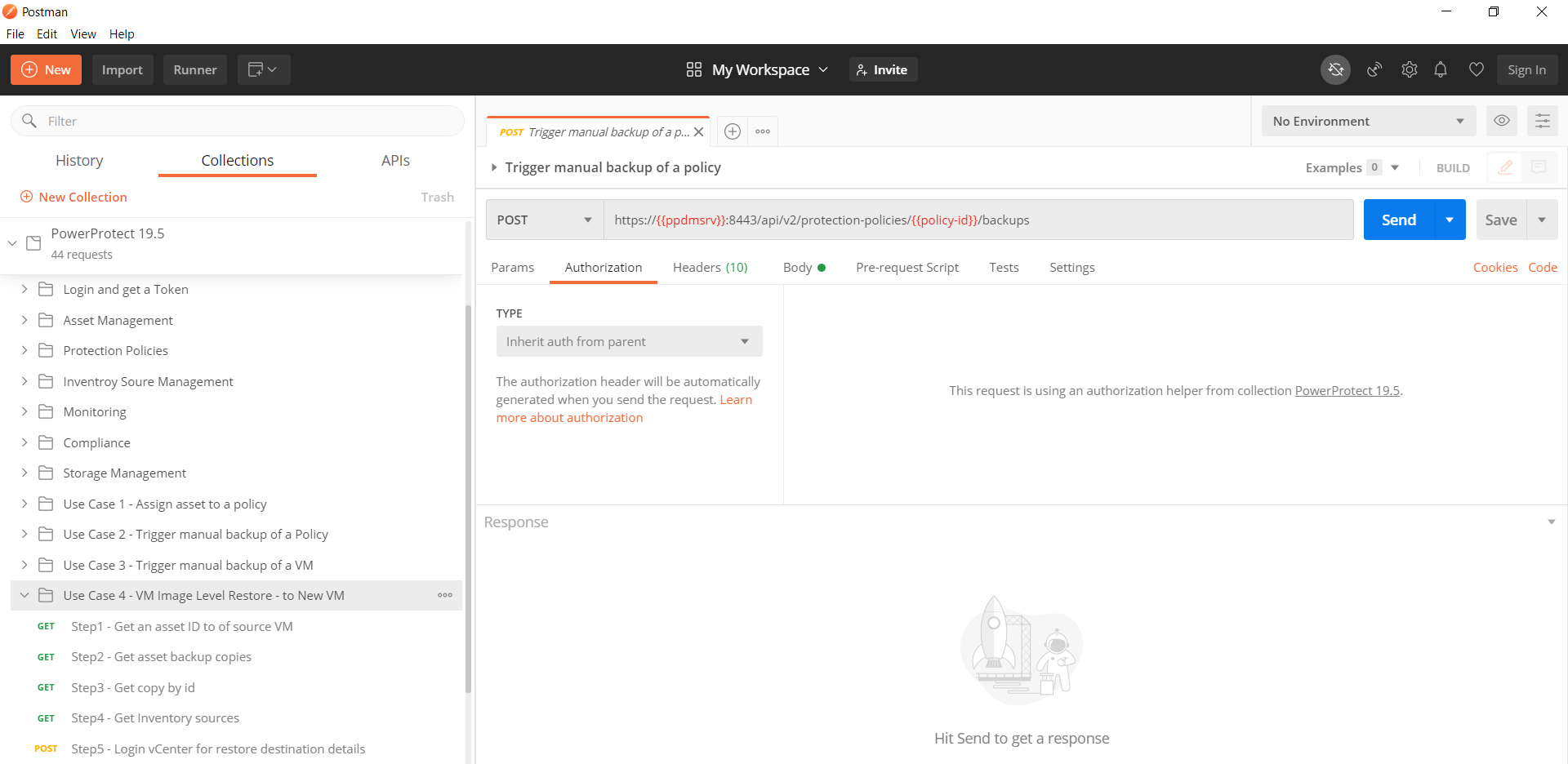This screenshot has height=764, width=1568.
Task: Open the Examples dropdown
Action: (1395, 167)
